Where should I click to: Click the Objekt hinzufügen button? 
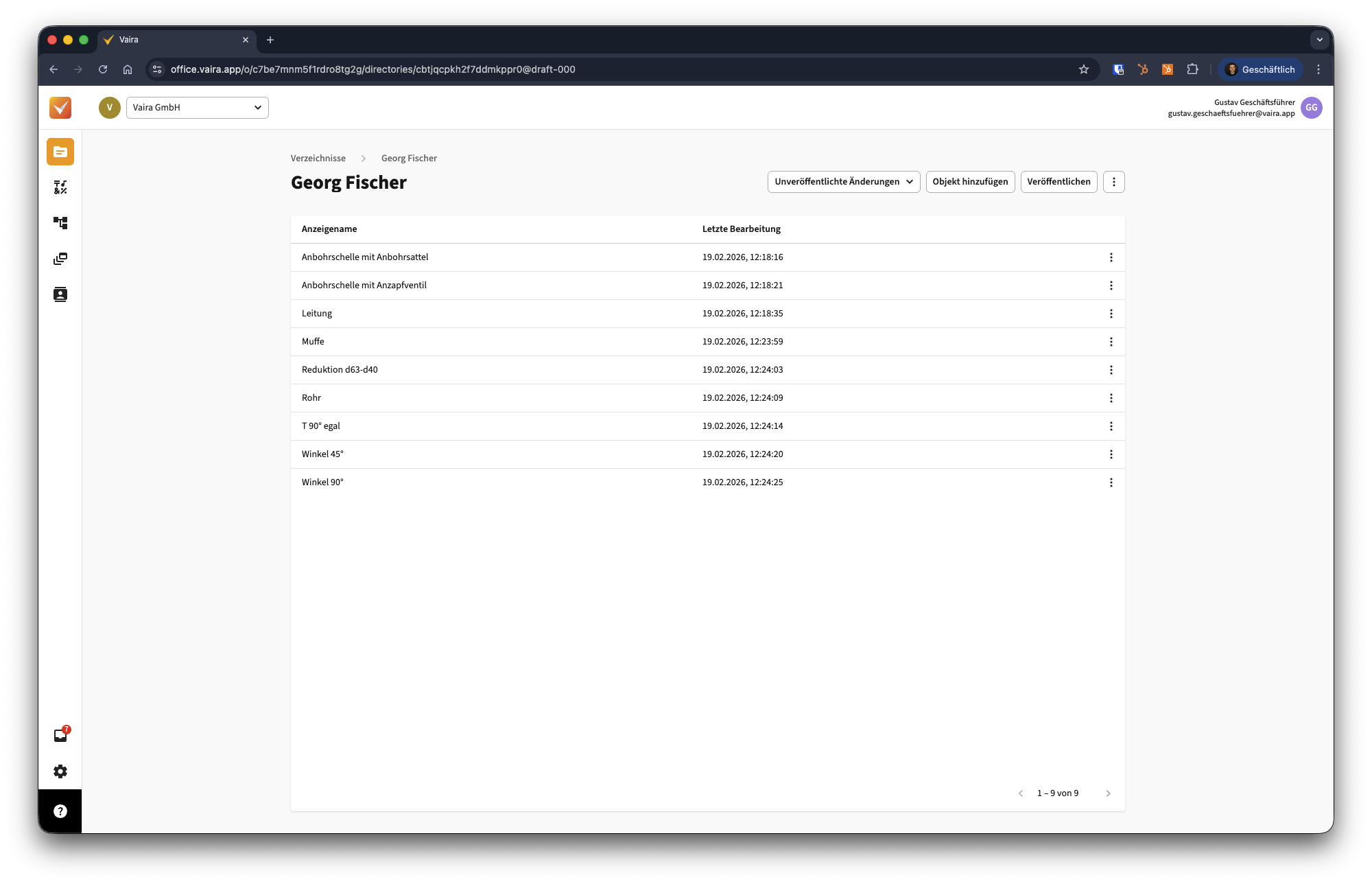point(970,182)
